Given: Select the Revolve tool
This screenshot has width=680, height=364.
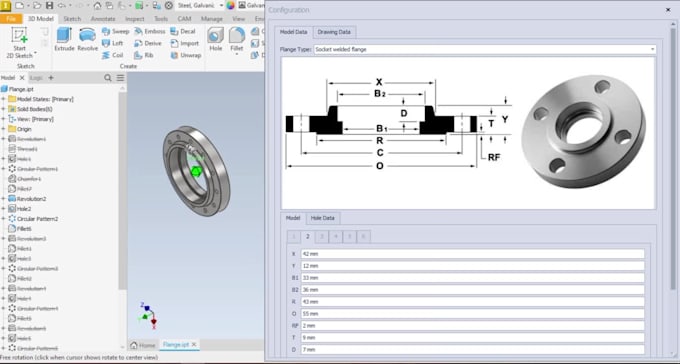Looking at the screenshot, I should point(88,39).
